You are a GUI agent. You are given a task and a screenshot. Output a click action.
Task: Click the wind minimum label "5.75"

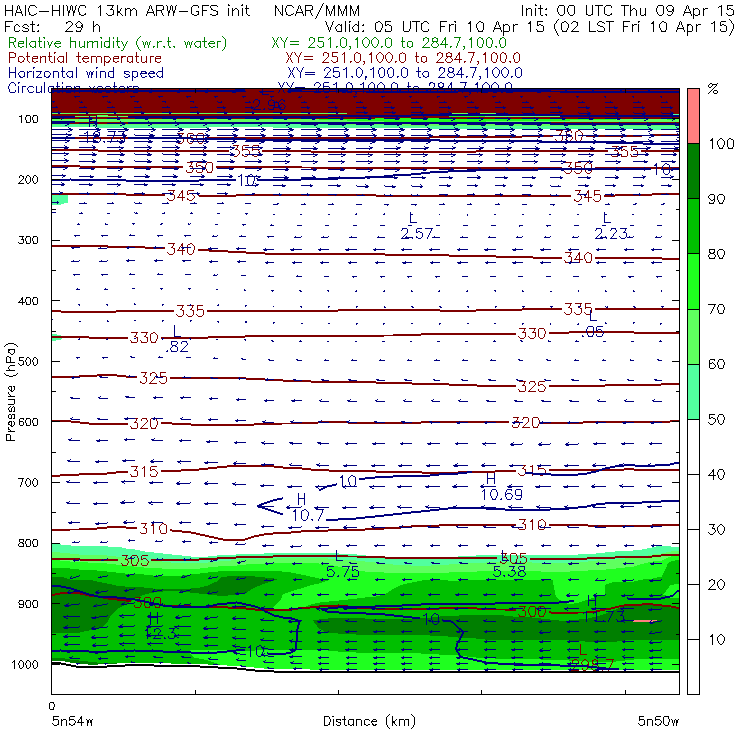point(343,572)
